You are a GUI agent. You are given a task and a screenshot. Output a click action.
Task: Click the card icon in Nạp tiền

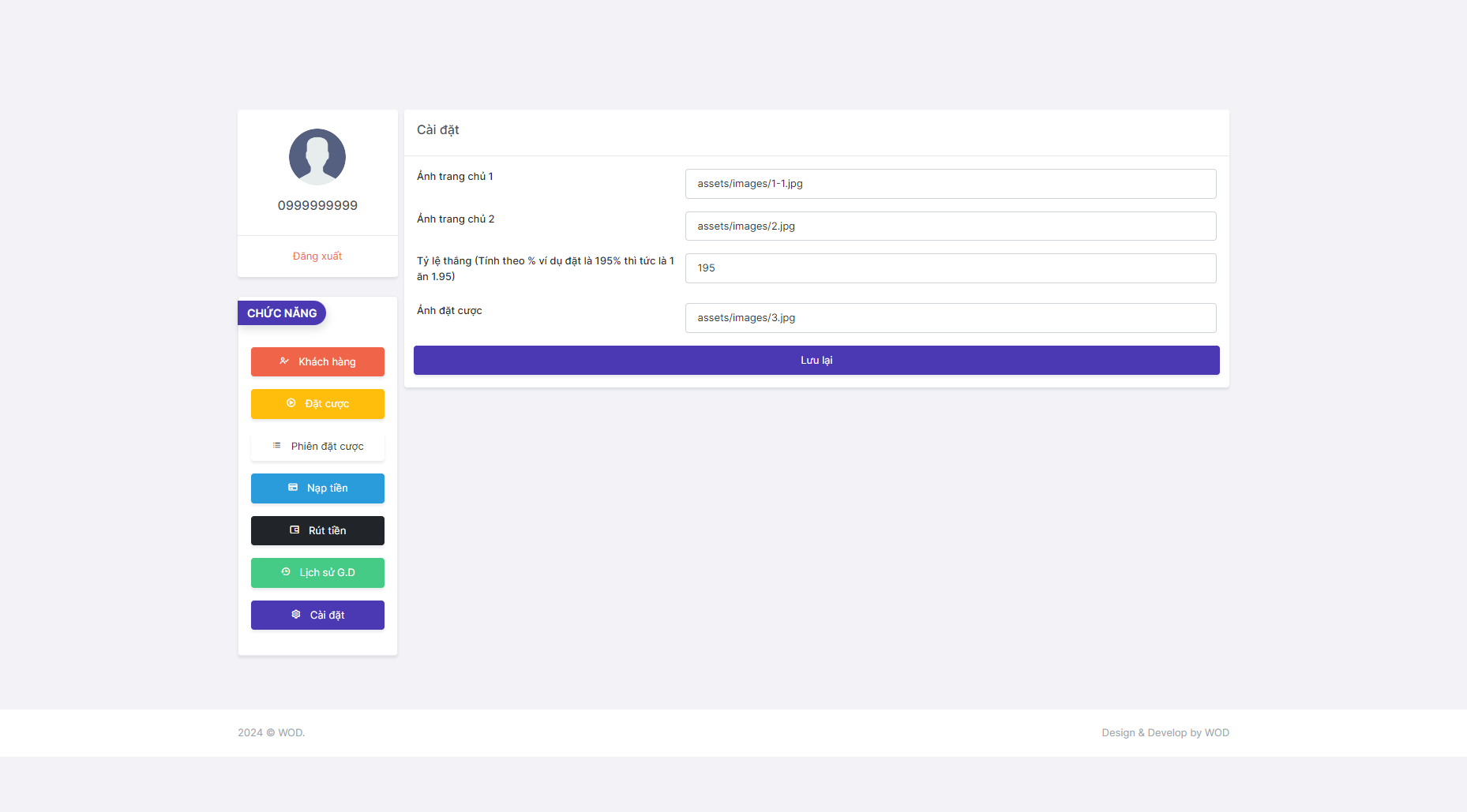(293, 488)
